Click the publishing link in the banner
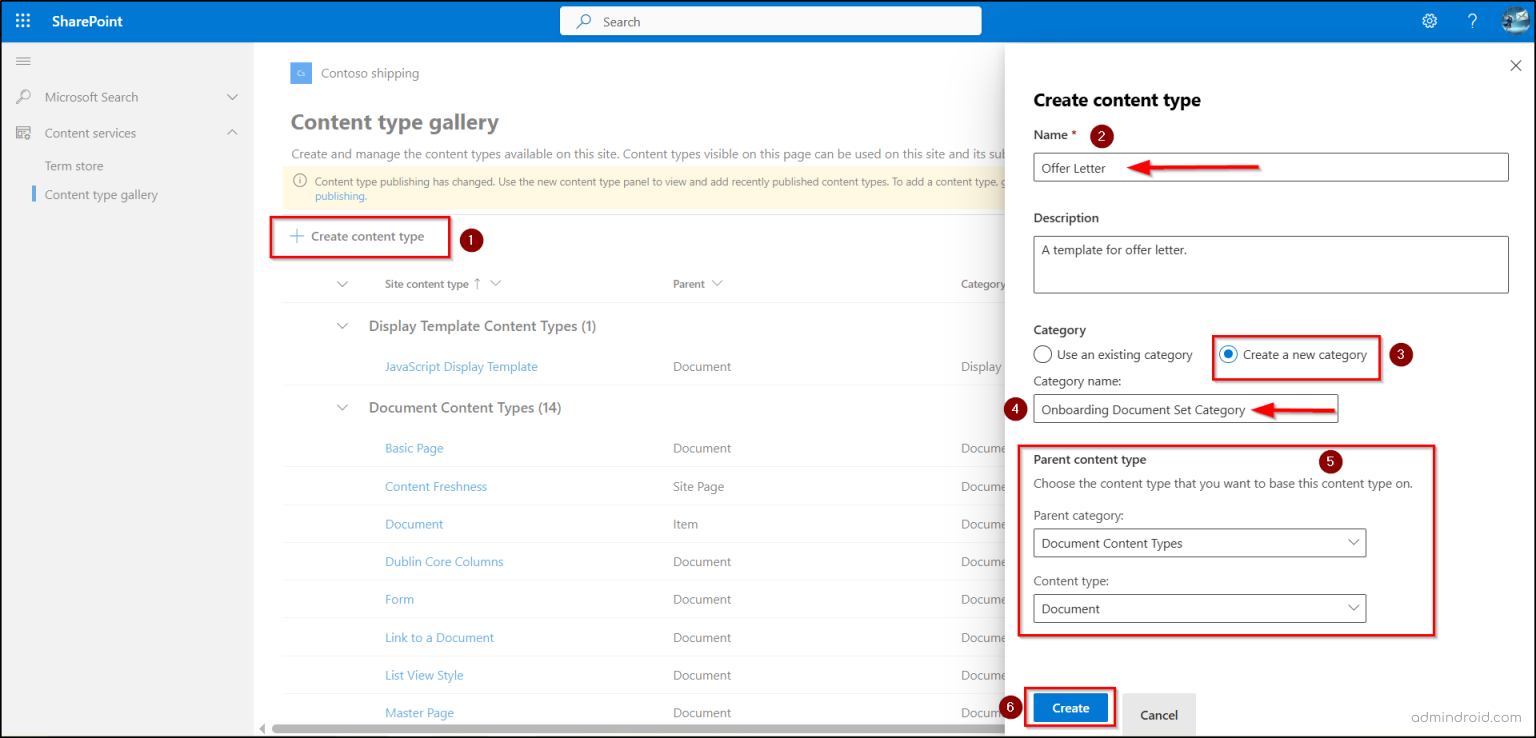1536x738 pixels. point(342,195)
